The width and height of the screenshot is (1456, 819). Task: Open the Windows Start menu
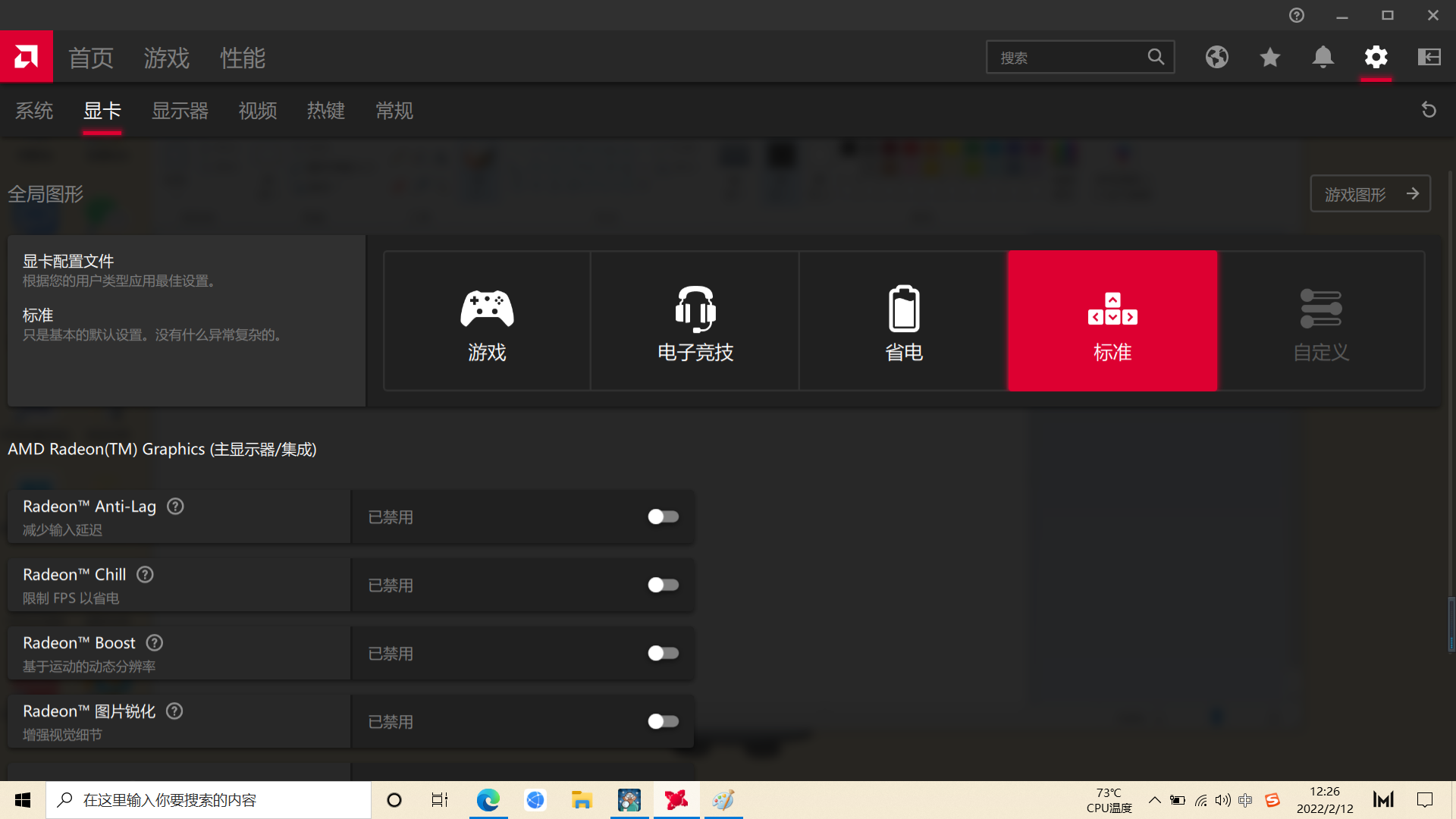point(23,800)
